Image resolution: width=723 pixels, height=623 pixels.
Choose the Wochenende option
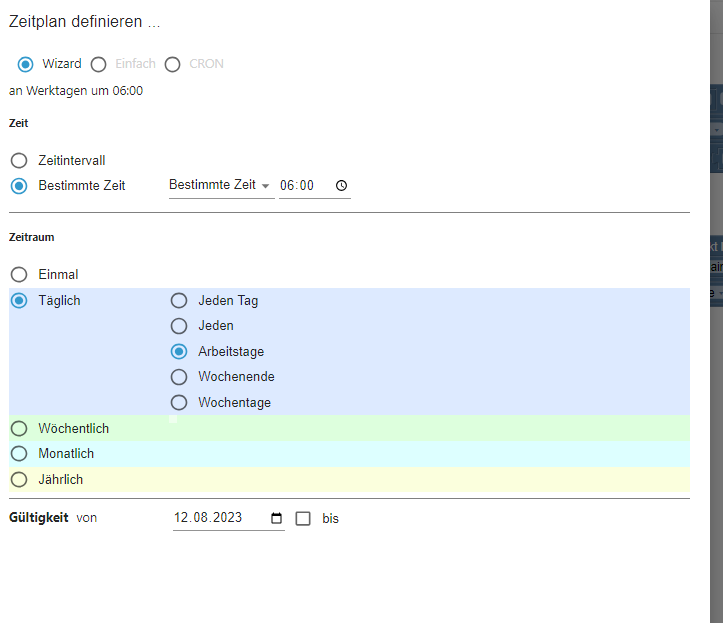[179, 377]
